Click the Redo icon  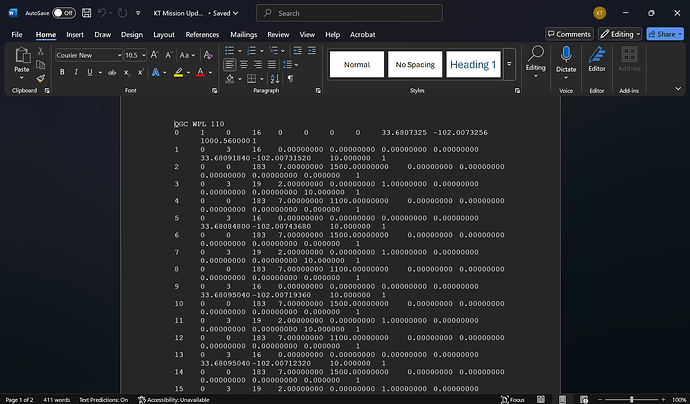pos(122,13)
